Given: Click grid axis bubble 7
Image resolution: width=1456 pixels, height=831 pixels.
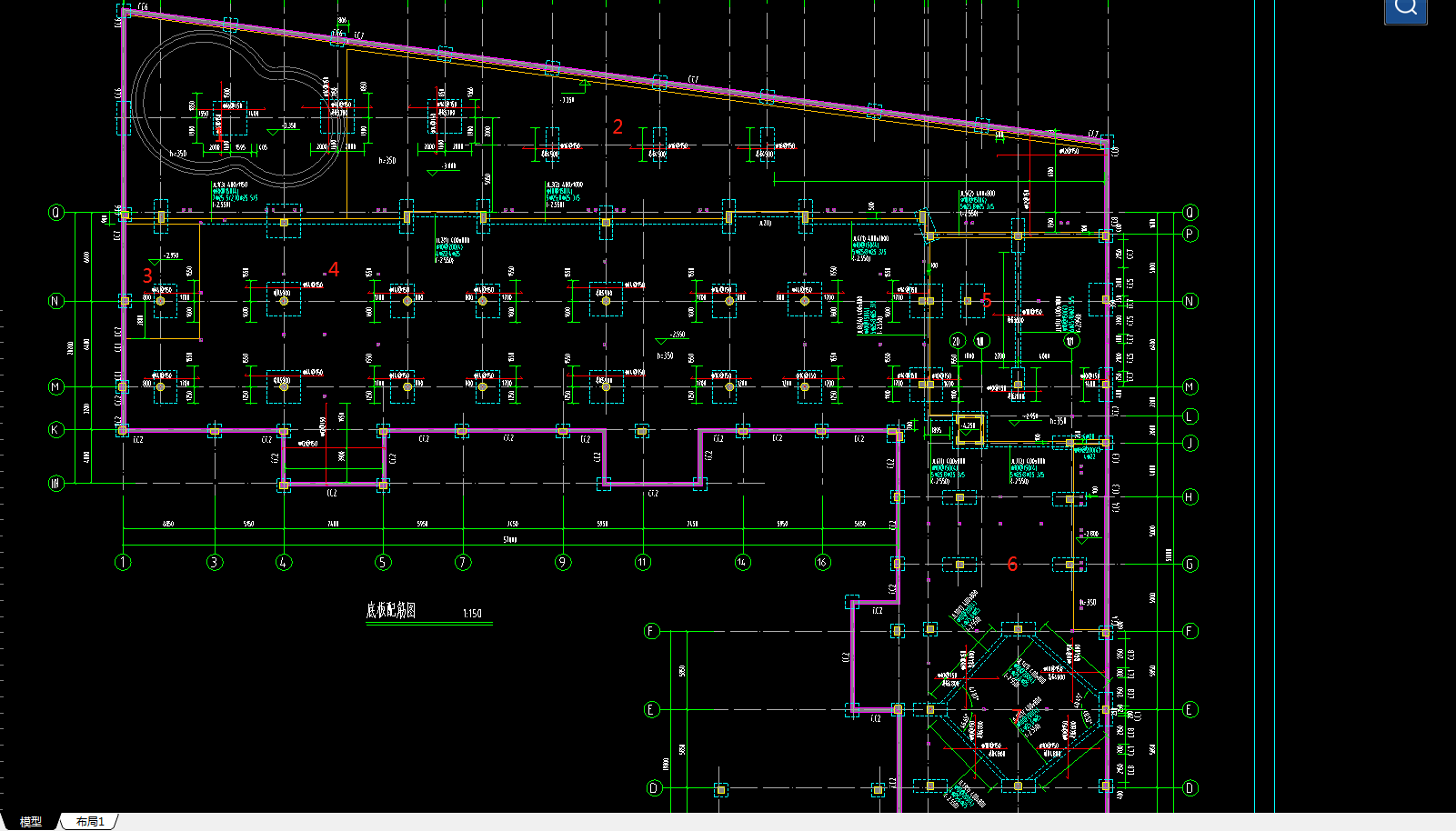Looking at the screenshot, I should pos(463,562).
